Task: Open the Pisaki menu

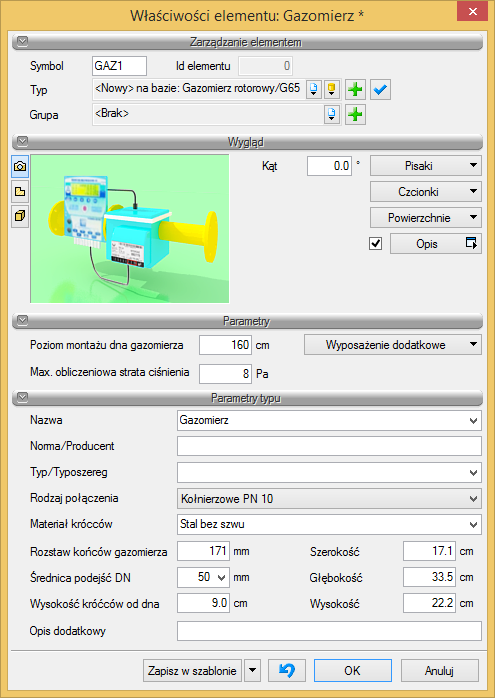Action: coord(426,166)
